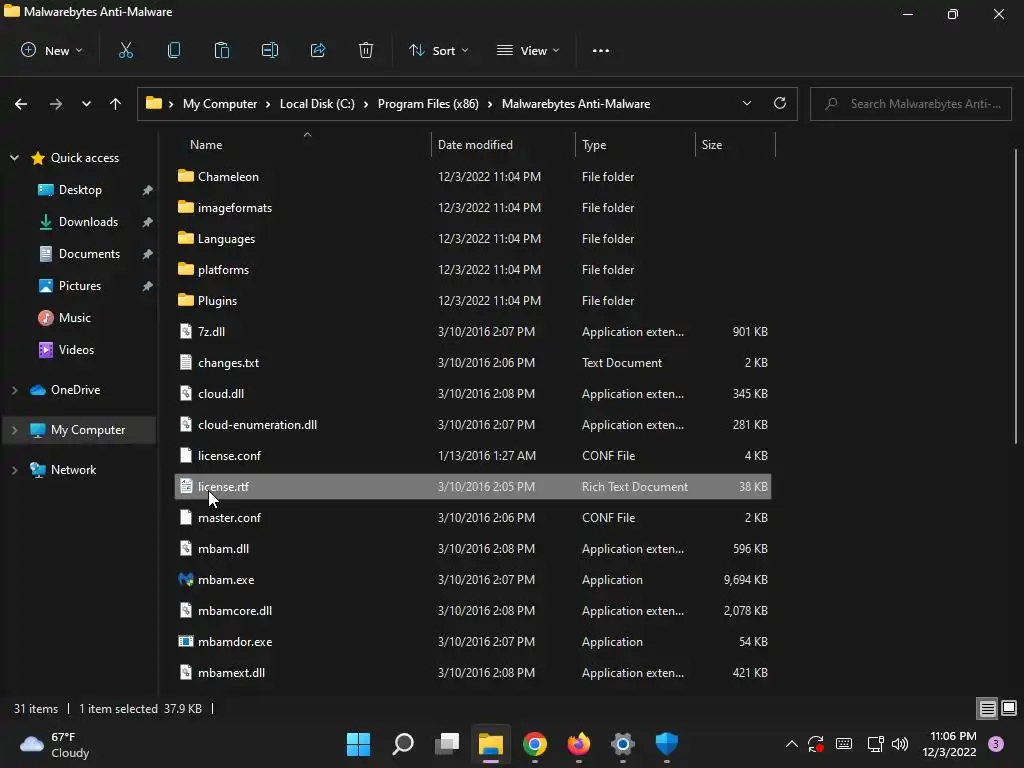This screenshot has width=1024, height=768.
Task: Click the Cut scissors icon
Action: pyautogui.click(x=125, y=50)
